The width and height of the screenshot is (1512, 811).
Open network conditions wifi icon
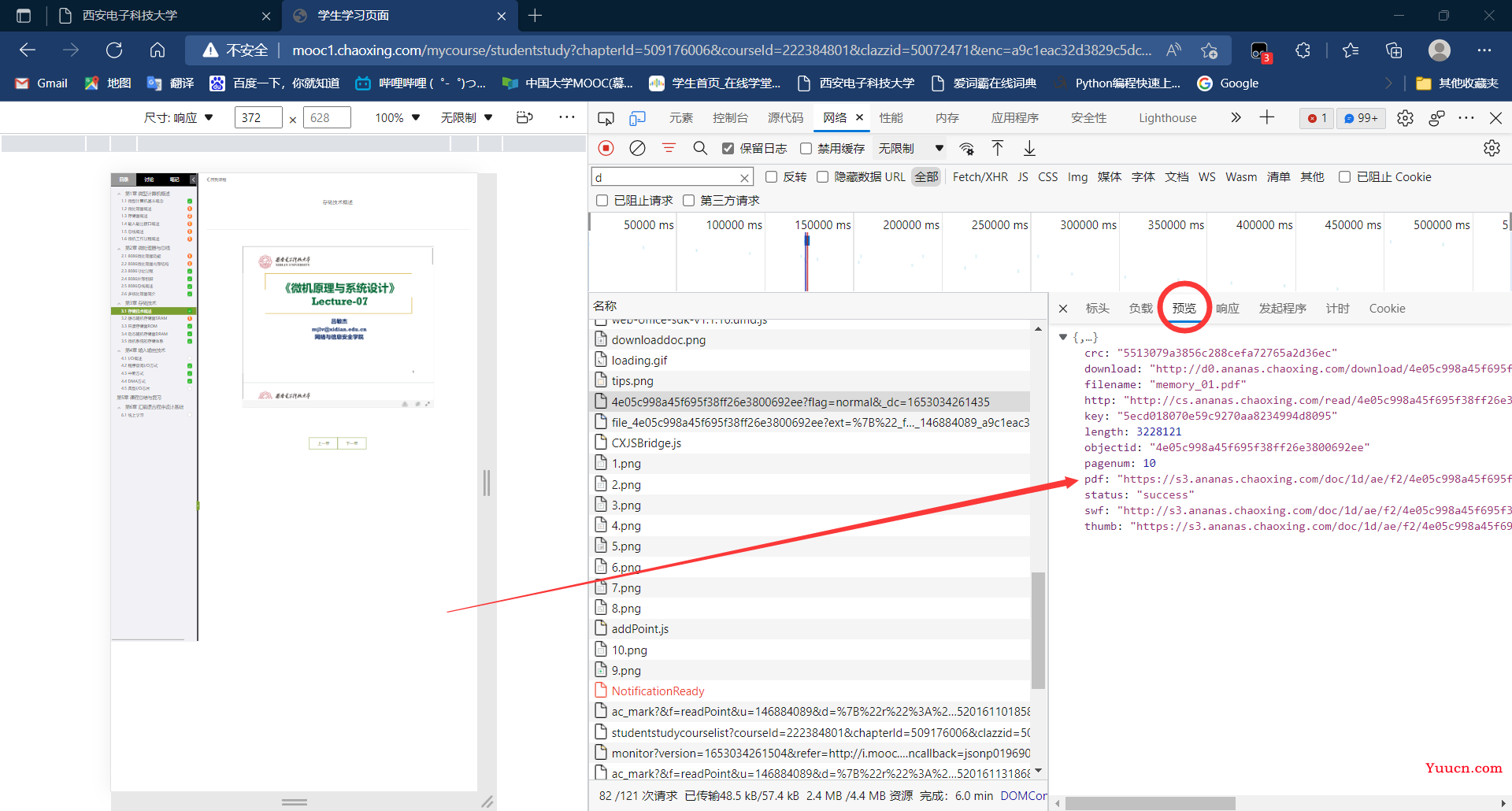[966, 148]
